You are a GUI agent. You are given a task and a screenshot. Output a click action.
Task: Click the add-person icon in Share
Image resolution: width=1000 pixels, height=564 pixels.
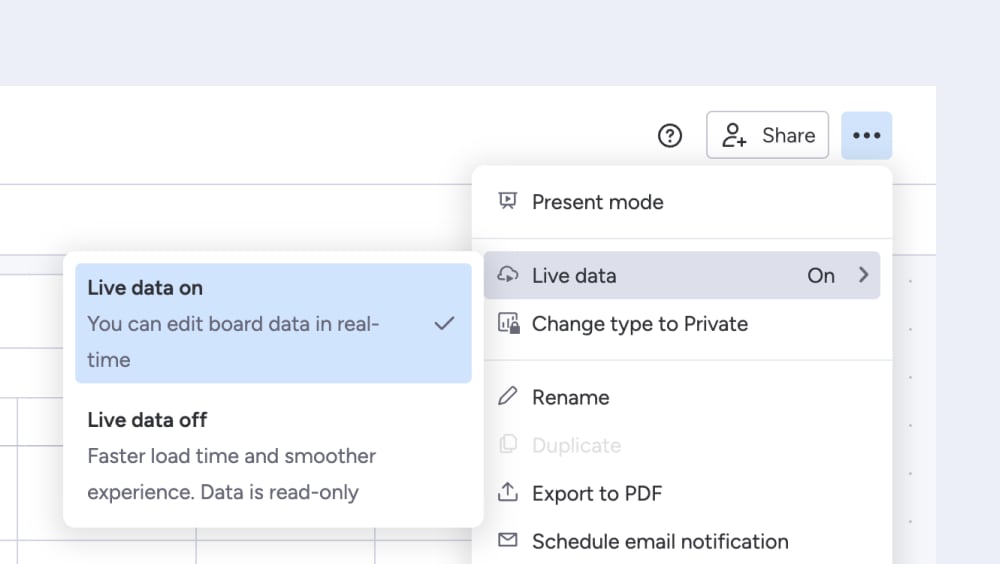click(x=734, y=135)
